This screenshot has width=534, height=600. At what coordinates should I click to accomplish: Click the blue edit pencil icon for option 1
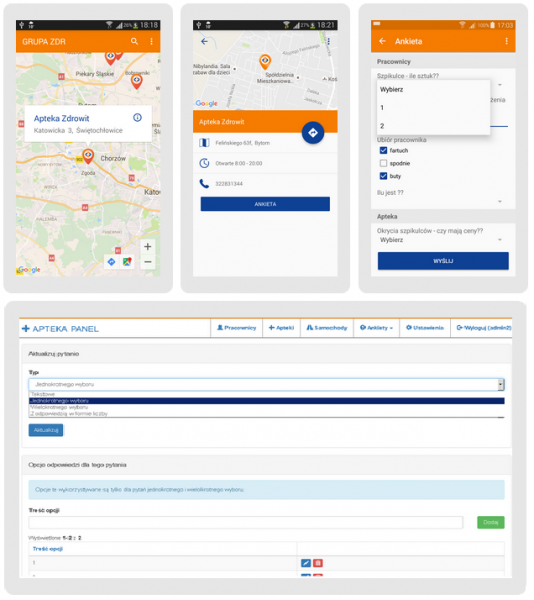(x=306, y=563)
